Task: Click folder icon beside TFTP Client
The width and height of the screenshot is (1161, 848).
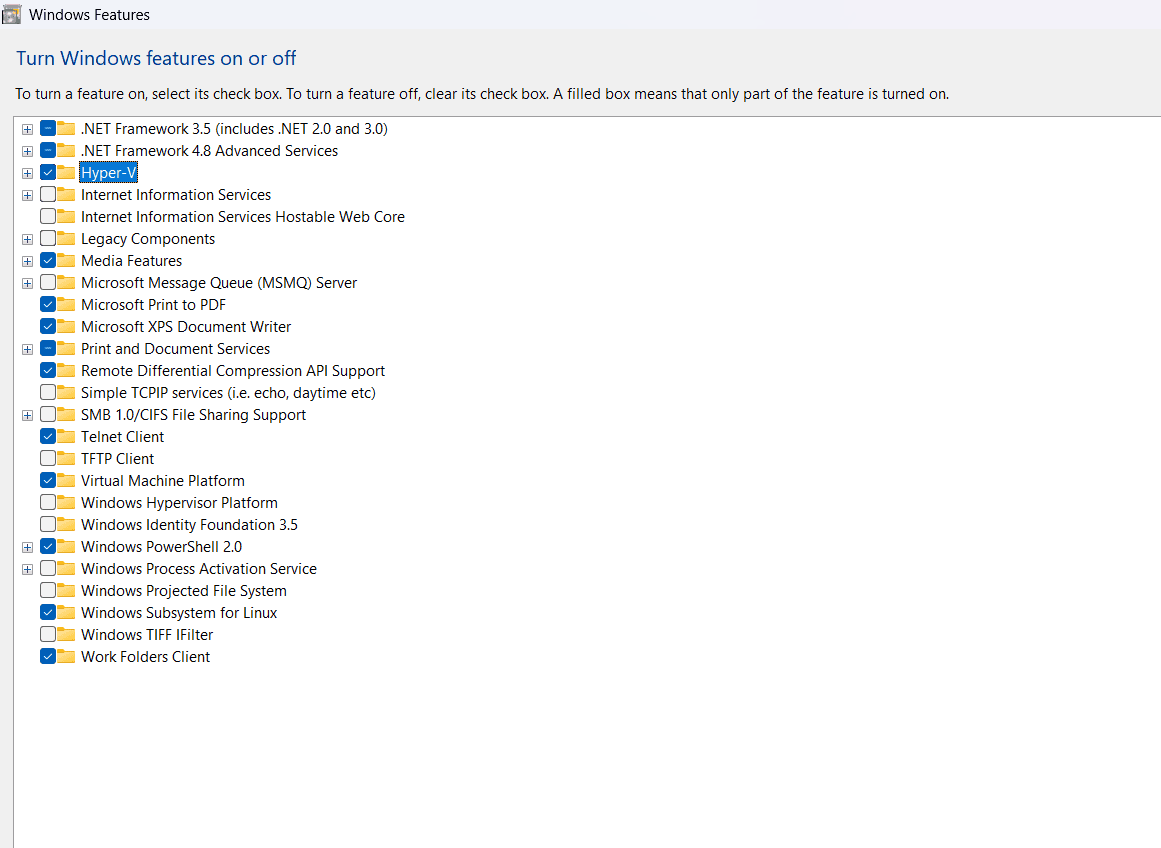Action: [67, 458]
